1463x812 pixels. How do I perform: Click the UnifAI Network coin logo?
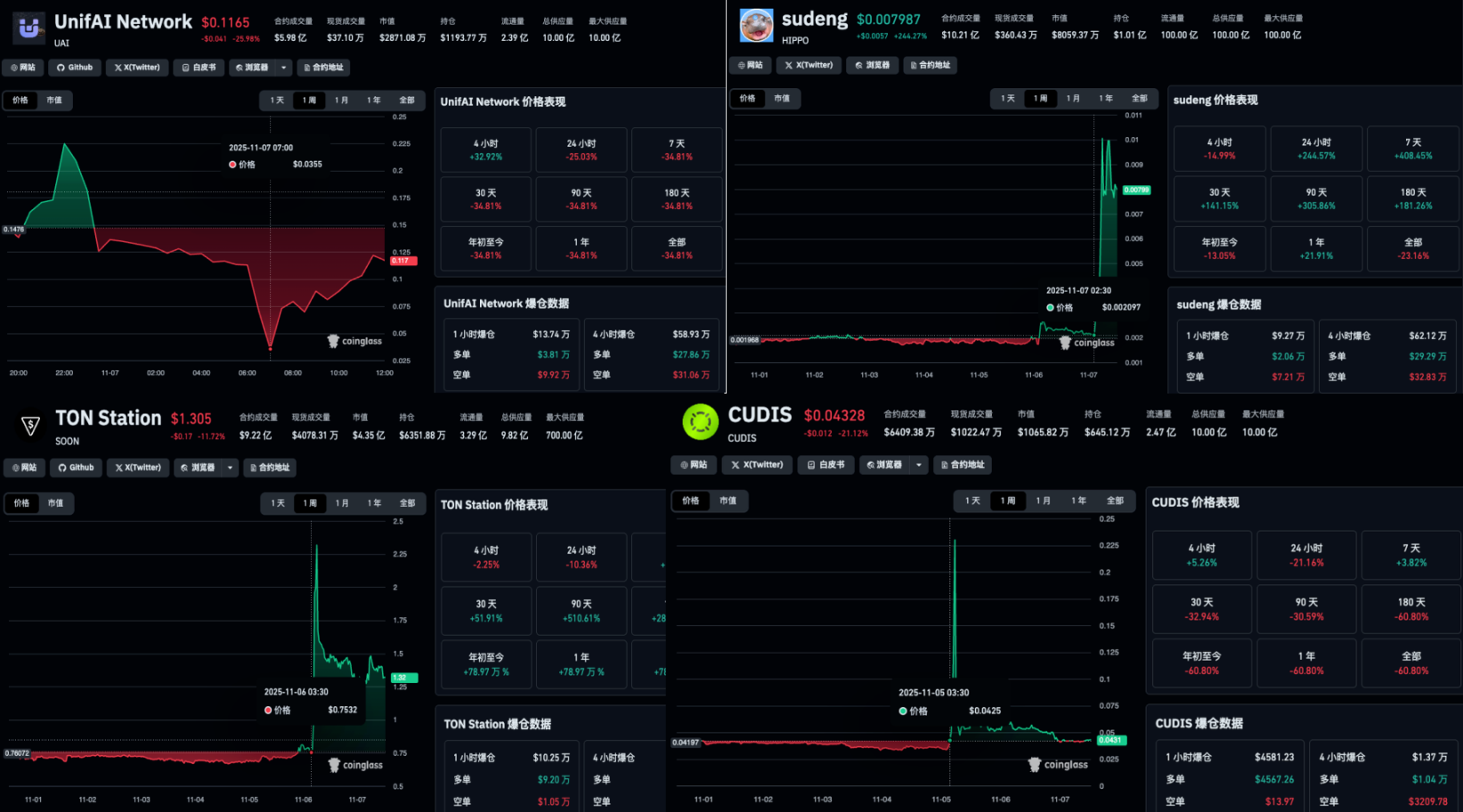[29, 28]
